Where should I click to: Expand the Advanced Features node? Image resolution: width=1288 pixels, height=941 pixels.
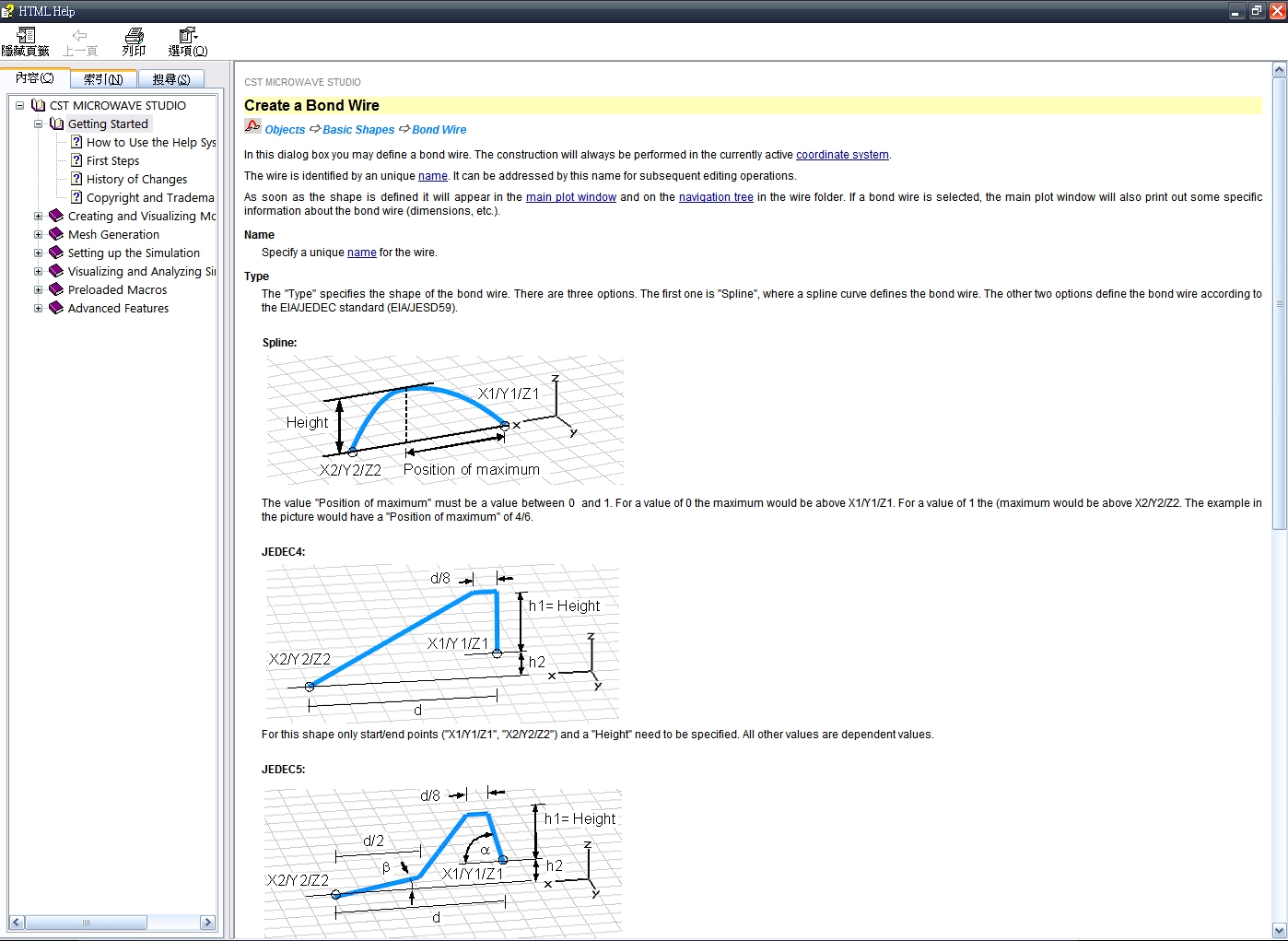[x=38, y=309]
